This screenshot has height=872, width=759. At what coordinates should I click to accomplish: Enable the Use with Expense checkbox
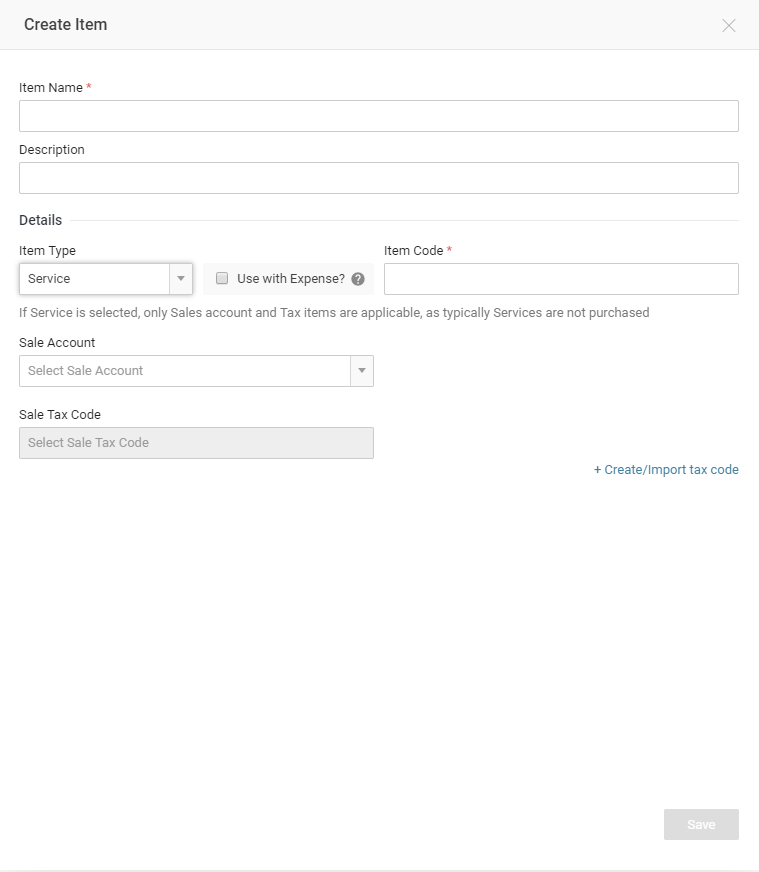tap(222, 278)
